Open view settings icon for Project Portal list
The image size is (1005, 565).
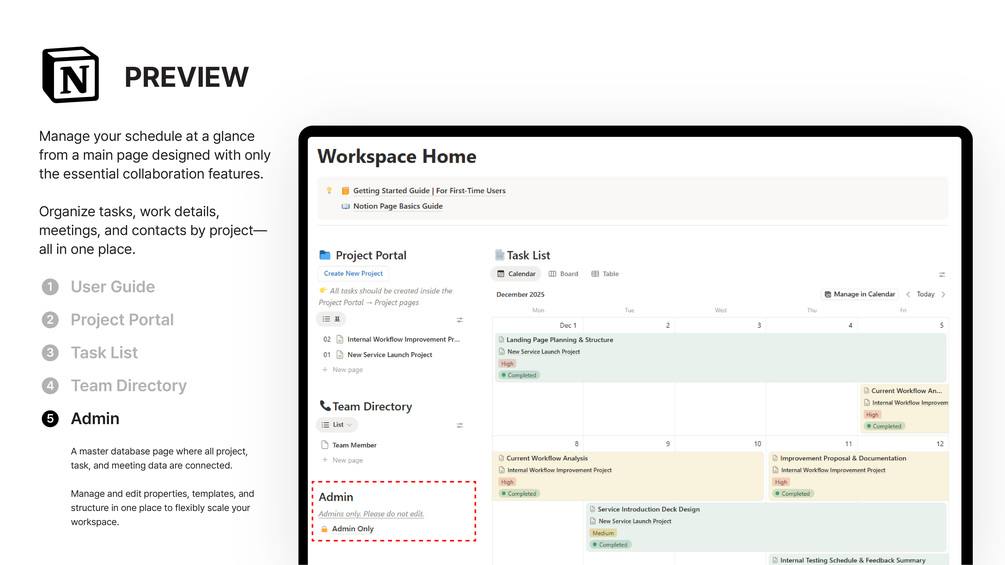[x=460, y=320]
